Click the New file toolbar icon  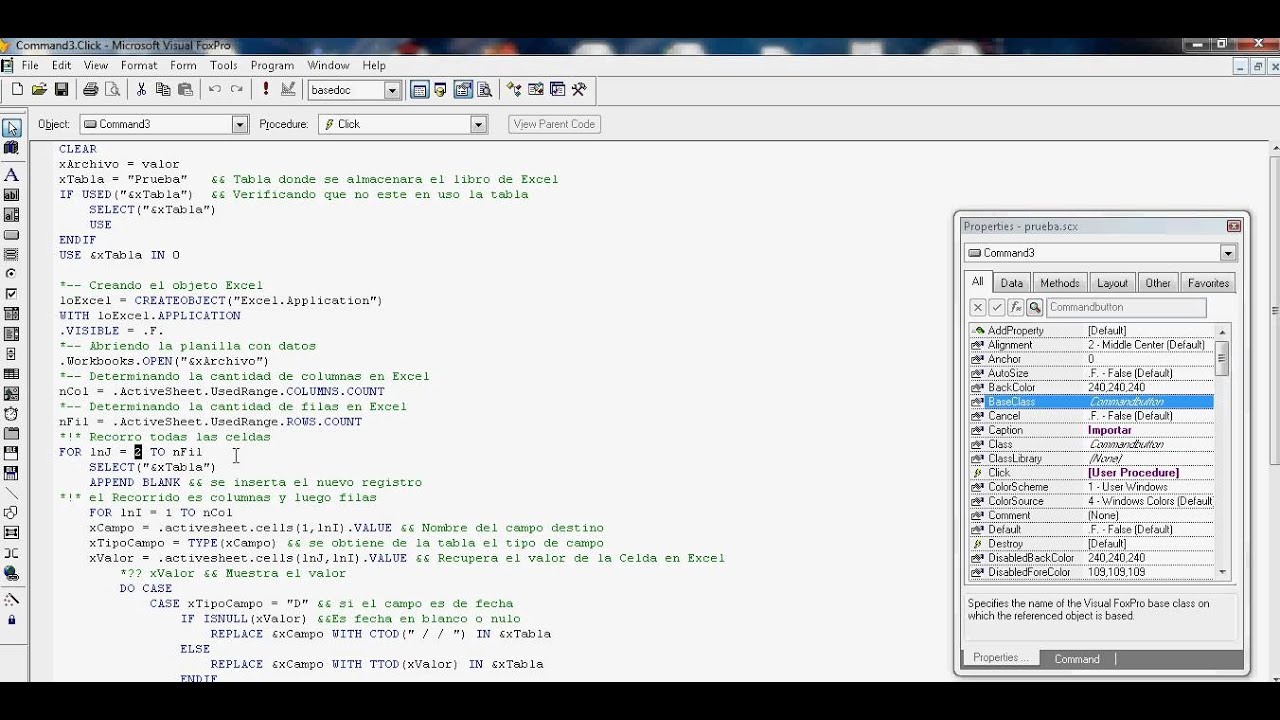coord(17,90)
